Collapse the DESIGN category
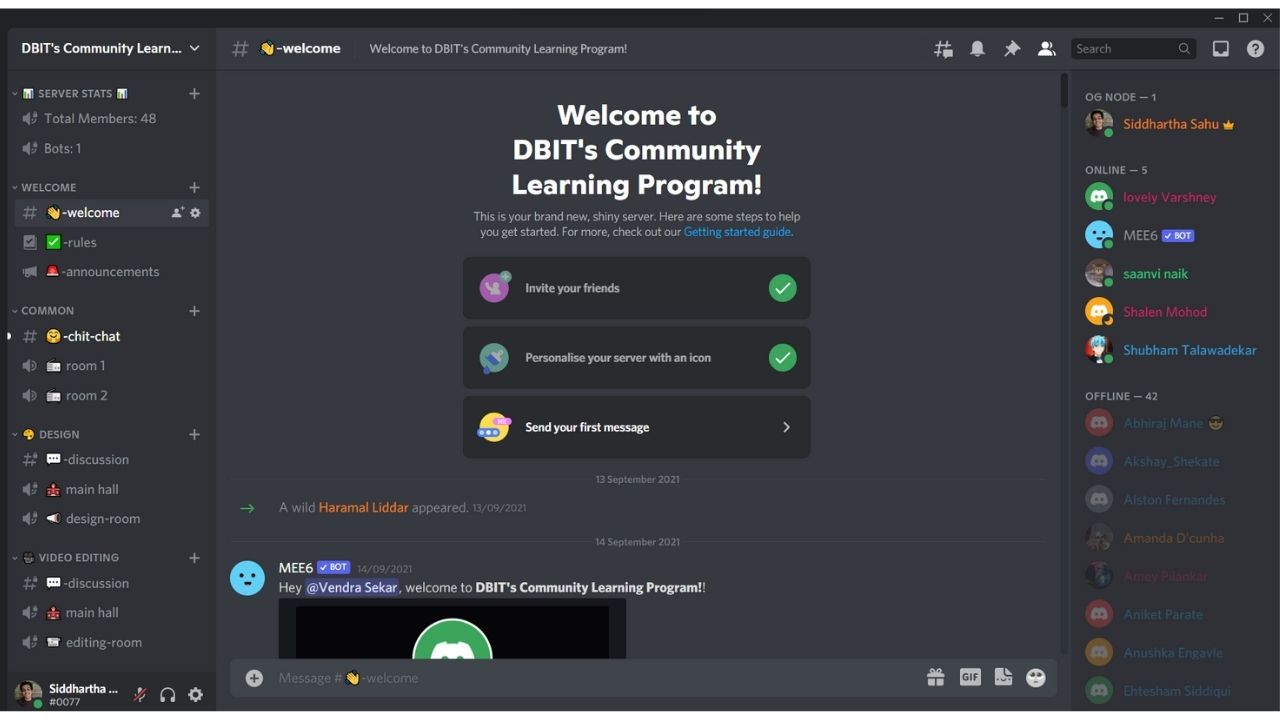The image size is (1280, 720). pos(46,434)
